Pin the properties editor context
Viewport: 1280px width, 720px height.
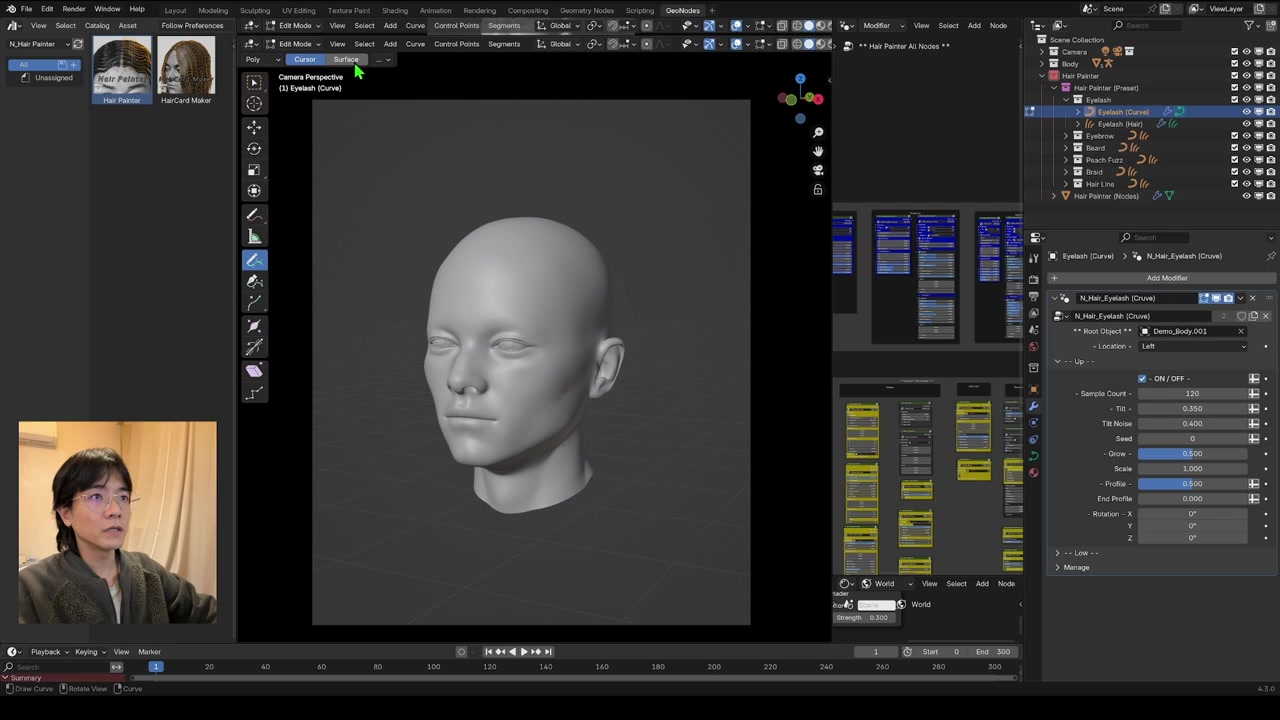pyautogui.click(x=1271, y=256)
